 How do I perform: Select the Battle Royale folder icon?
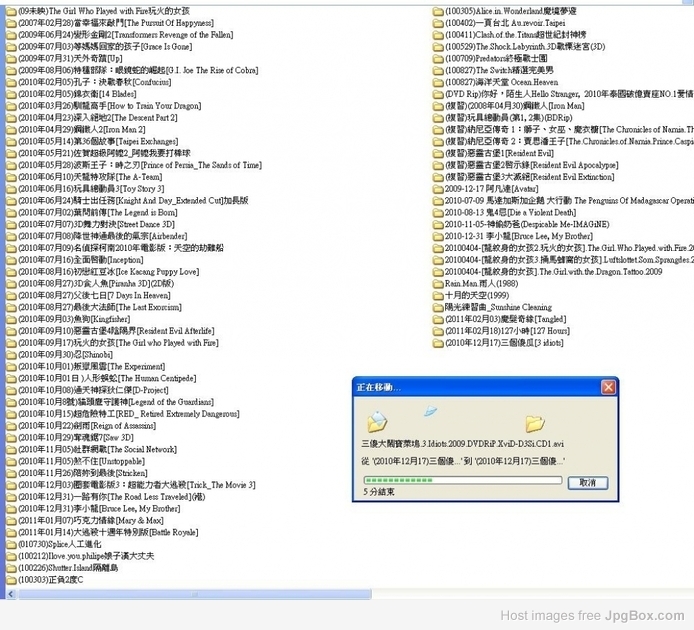(x=9, y=532)
